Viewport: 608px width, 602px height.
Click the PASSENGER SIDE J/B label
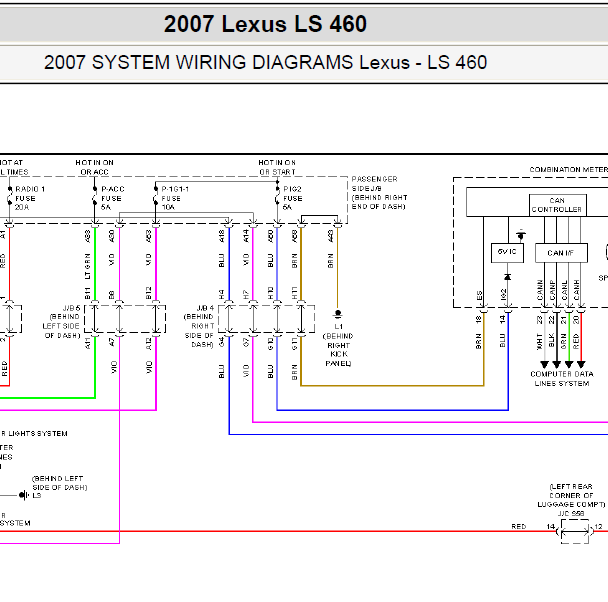(x=379, y=193)
